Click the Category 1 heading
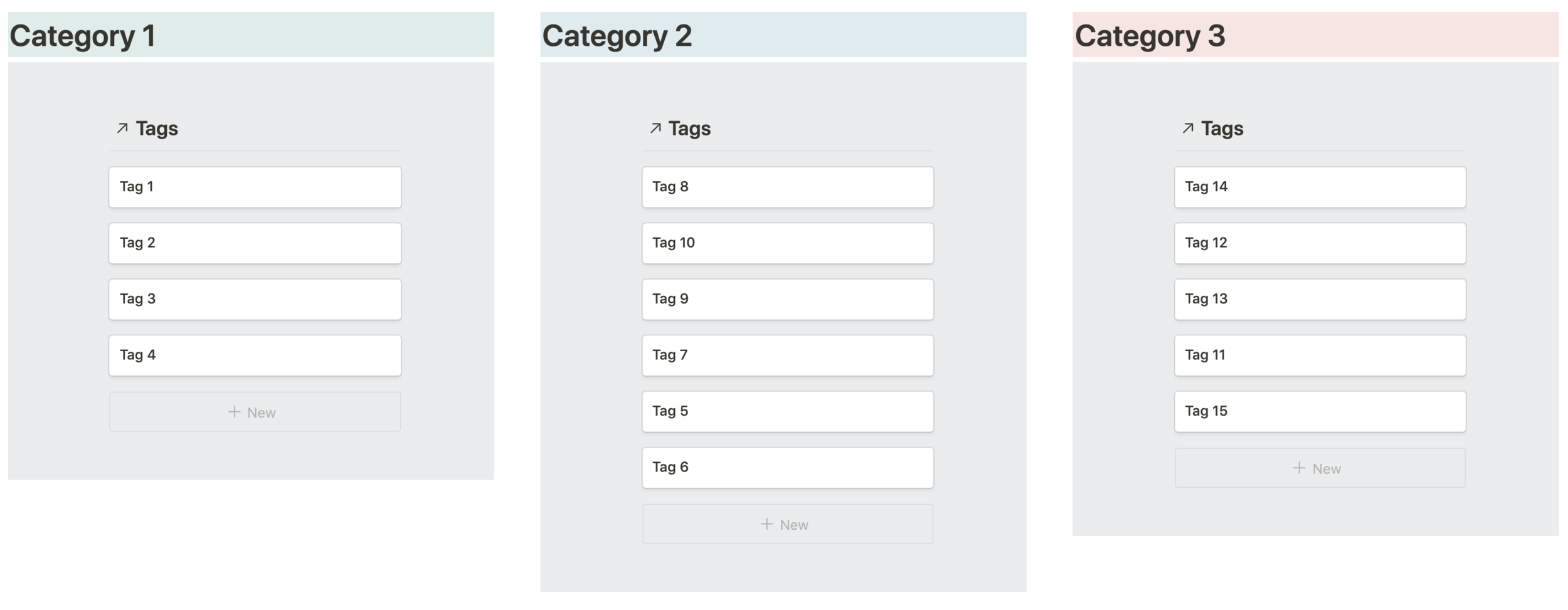Screen dimensions: 1568x610 point(82,36)
